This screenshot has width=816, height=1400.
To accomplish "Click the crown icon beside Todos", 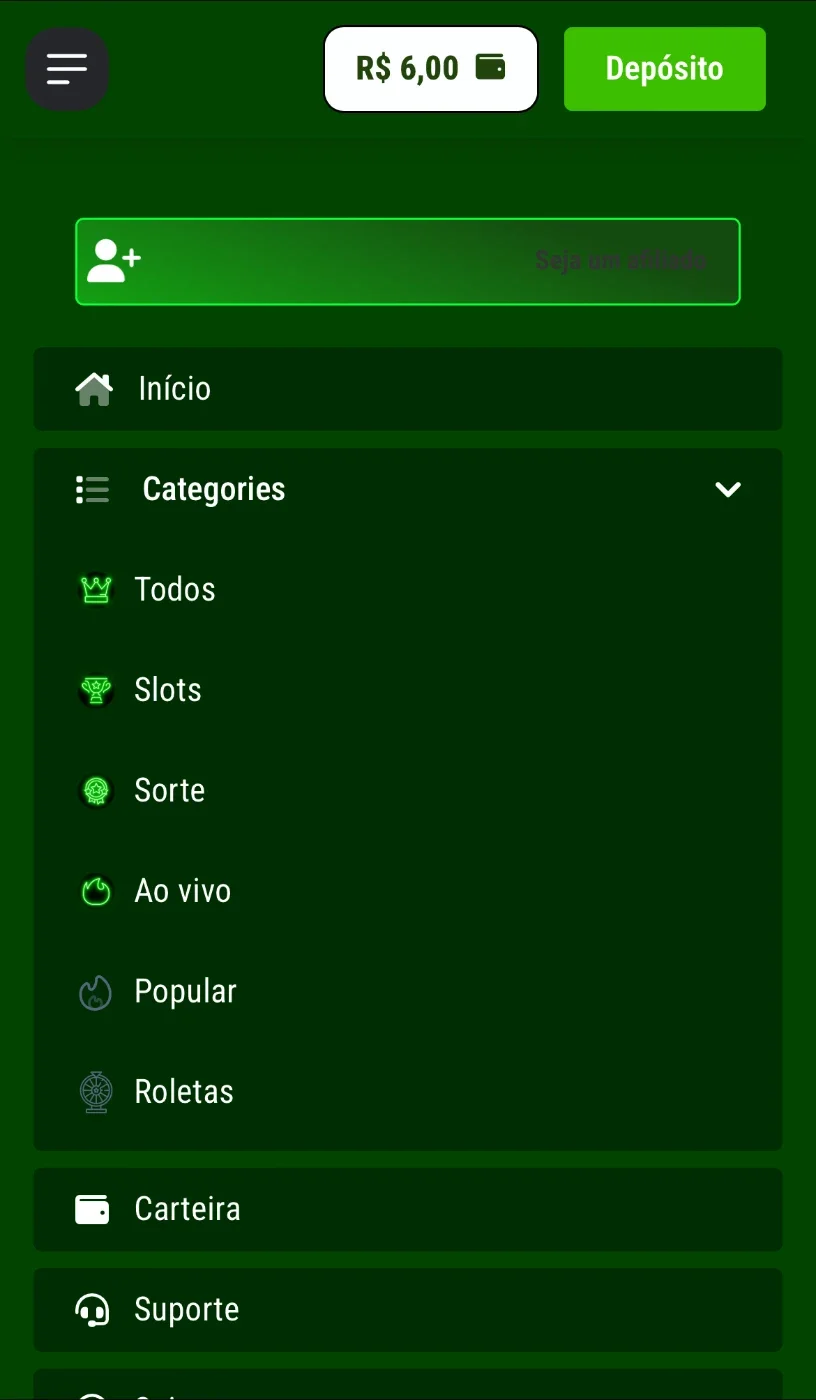I will point(96,589).
